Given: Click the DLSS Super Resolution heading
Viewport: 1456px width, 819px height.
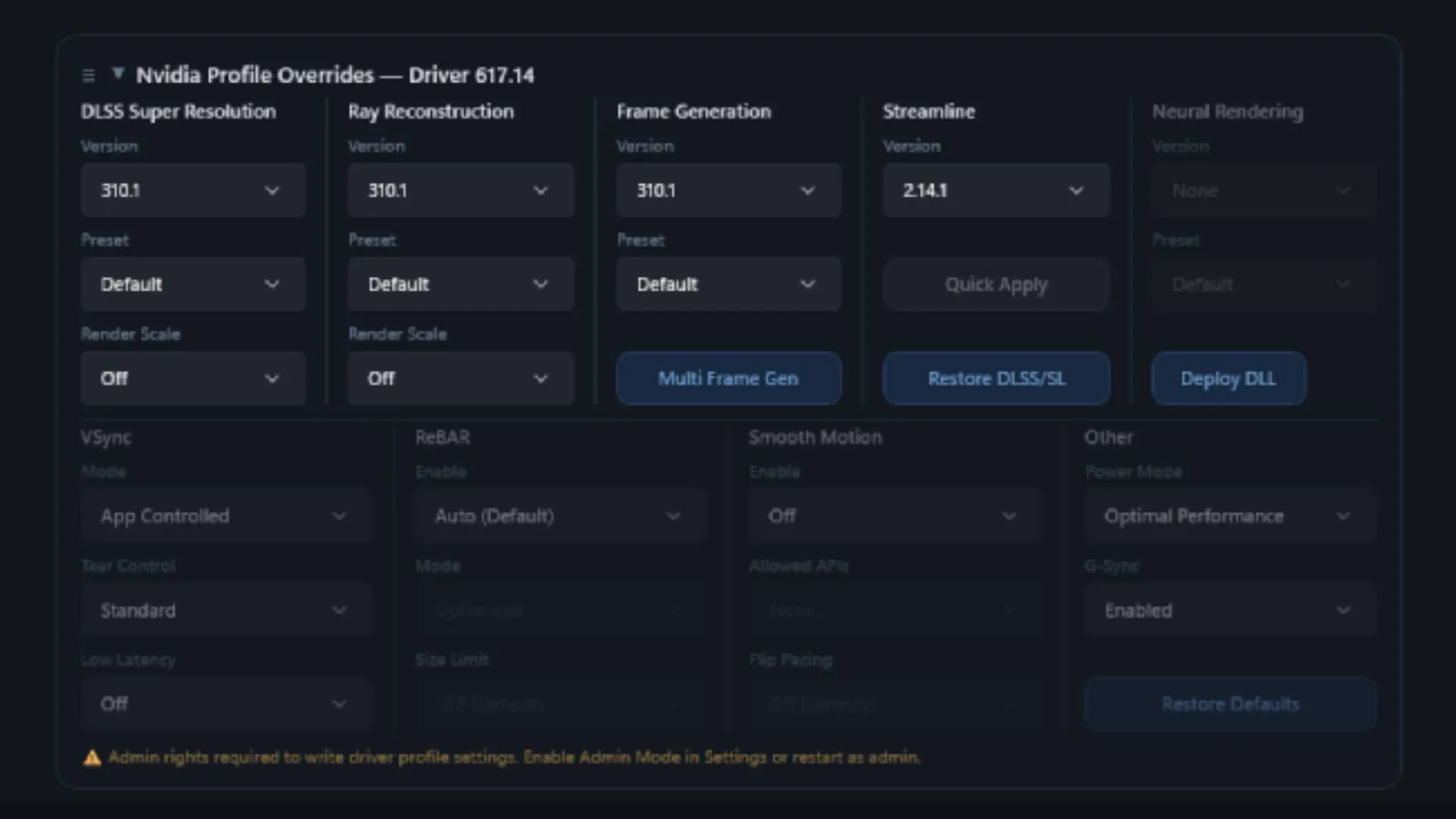Looking at the screenshot, I should [178, 111].
